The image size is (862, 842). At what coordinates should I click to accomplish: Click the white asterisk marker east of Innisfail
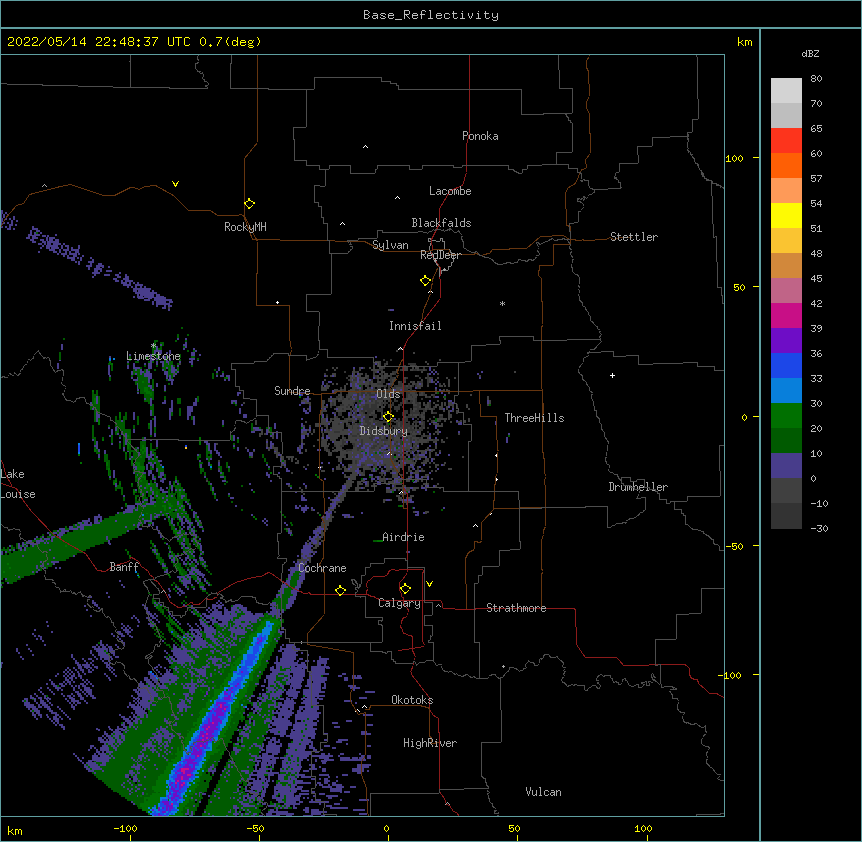[502, 303]
